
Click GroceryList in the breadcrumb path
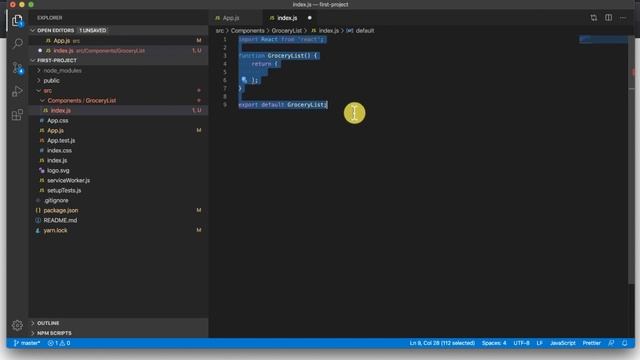pos(287,31)
